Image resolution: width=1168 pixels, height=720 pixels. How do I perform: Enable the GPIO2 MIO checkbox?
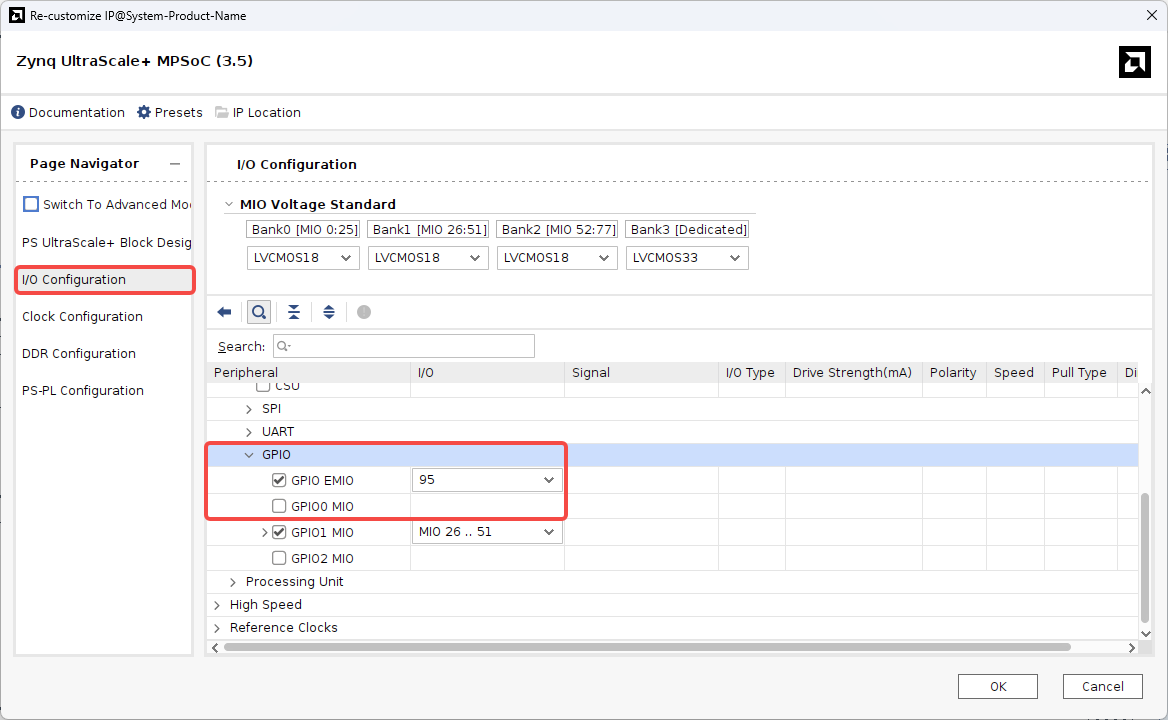point(279,558)
